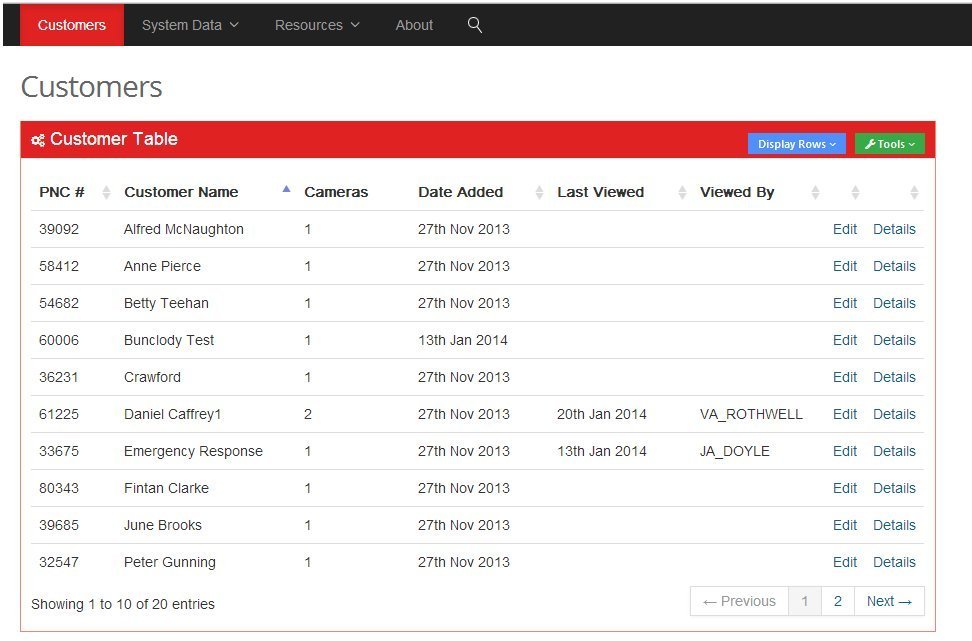Image resolution: width=972 pixels, height=641 pixels.
Task: Click Next to see more entries
Action: (889, 601)
